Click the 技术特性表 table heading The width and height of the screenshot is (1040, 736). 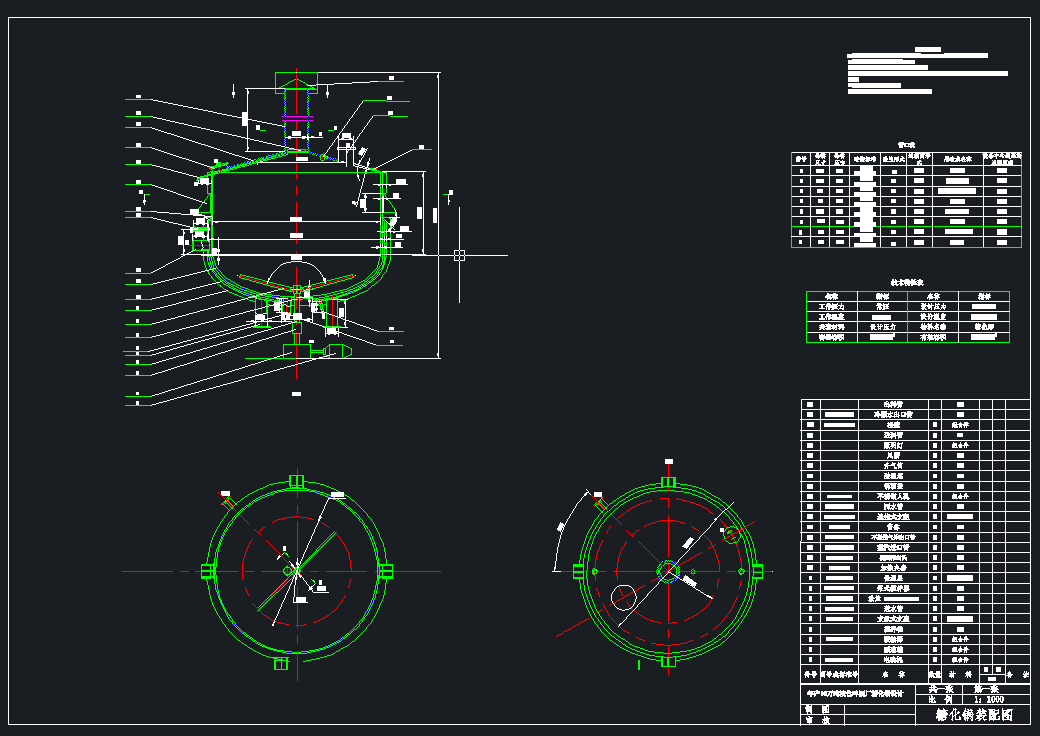click(907, 282)
